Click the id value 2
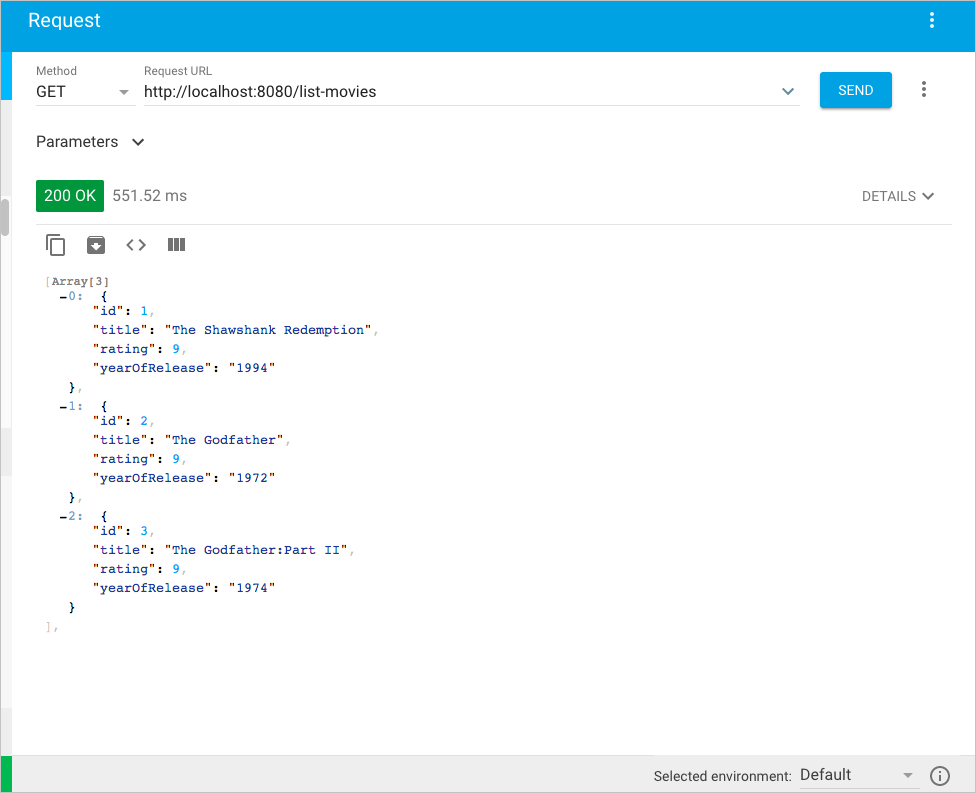This screenshot has width=976, height=793. 144,421
